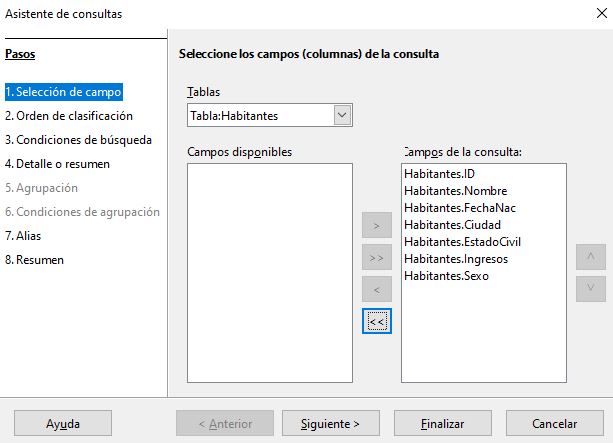Open help with the Ayuda button
The image size is (613, 443).
(x=63, y=423)
